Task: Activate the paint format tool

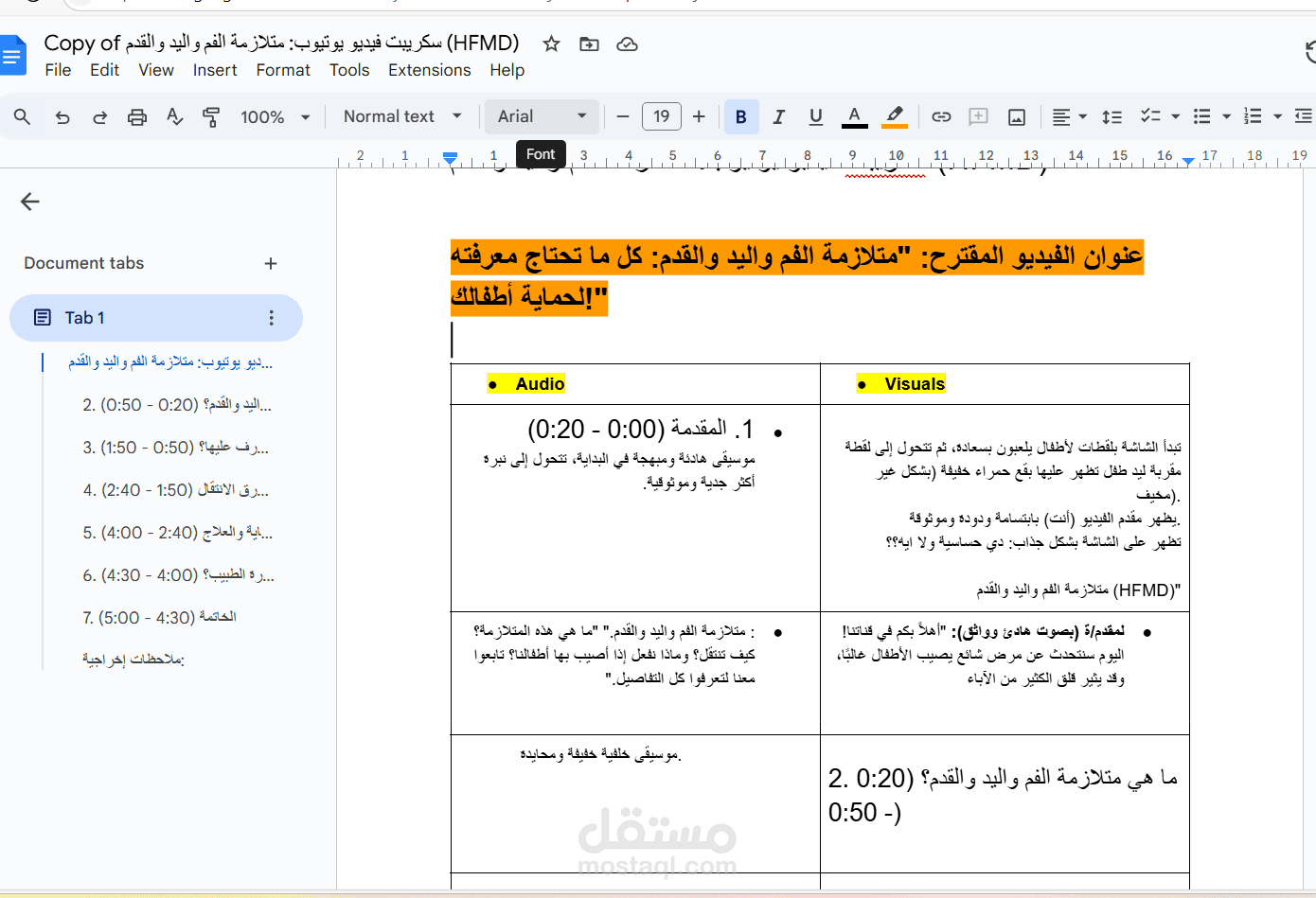Action: tap(211, 116)
